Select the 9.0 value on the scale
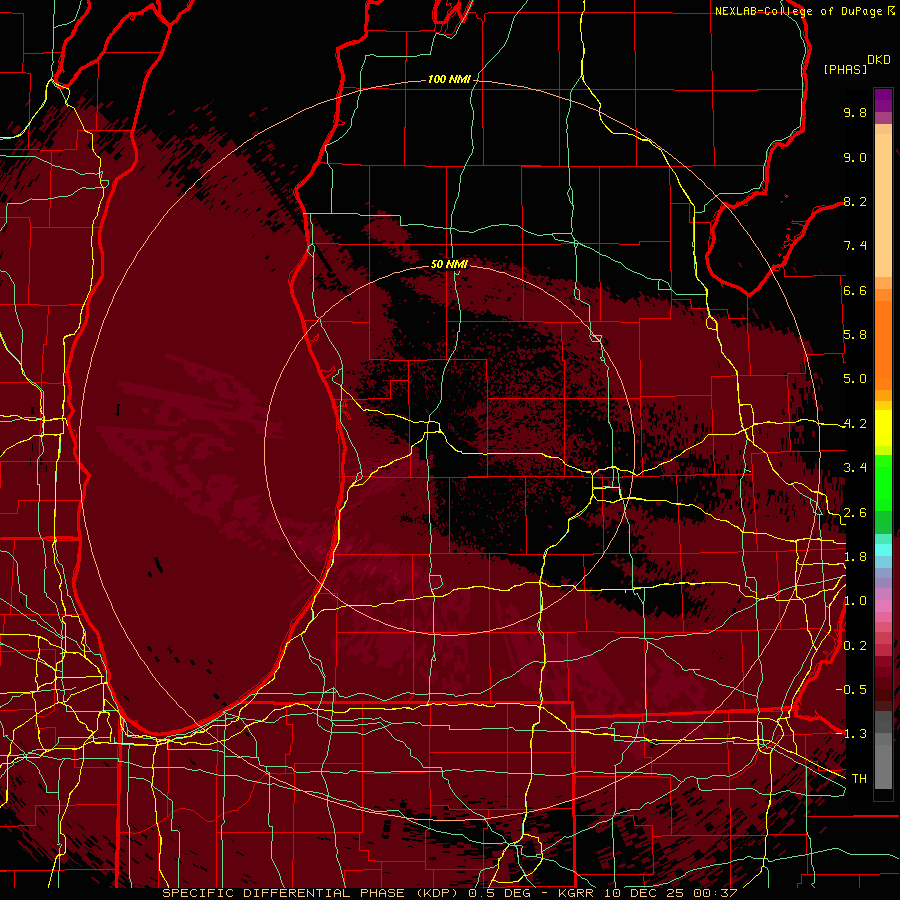 pos(855,157)
